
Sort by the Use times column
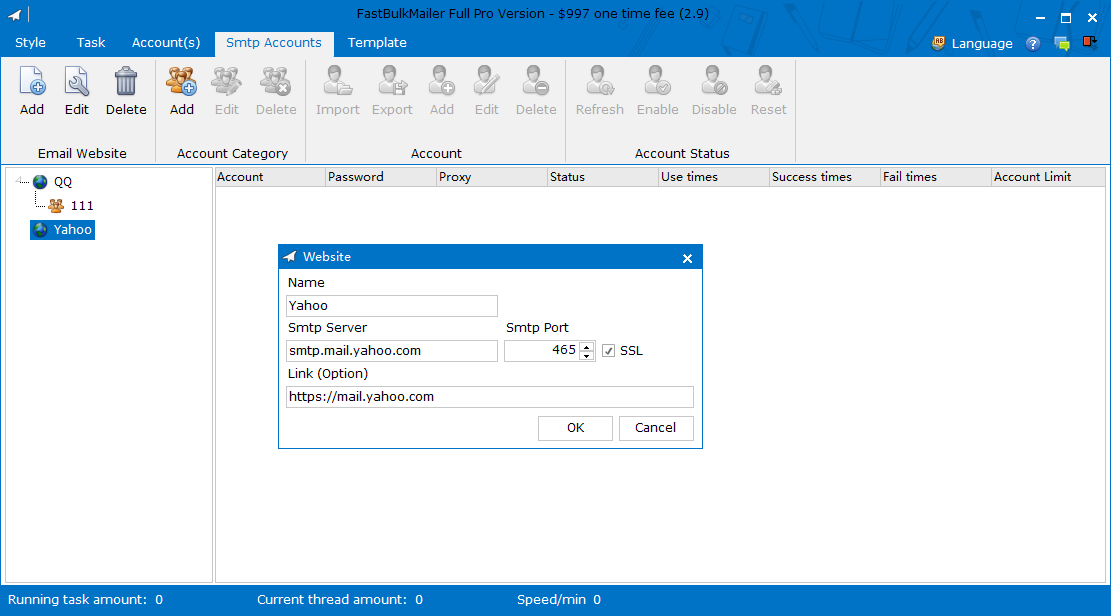click(x=714, y=177)
